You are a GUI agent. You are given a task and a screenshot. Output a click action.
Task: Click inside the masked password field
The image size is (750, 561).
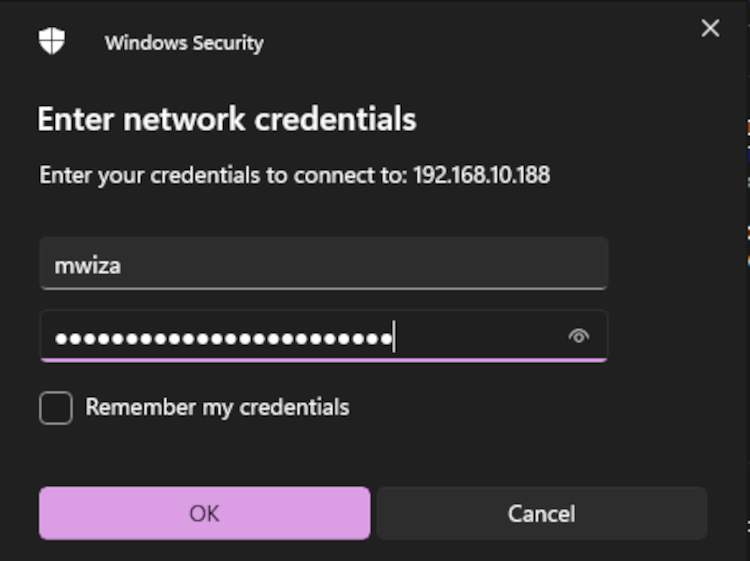[x=324, y=336]
